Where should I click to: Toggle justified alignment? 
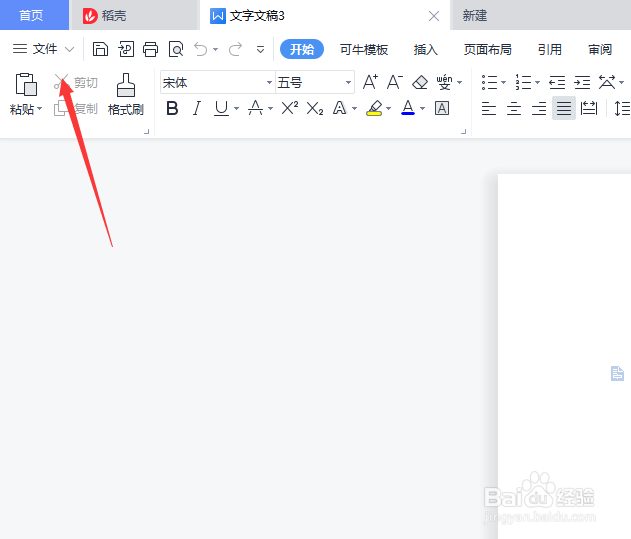pyautogui.click(x=564, y=108)
